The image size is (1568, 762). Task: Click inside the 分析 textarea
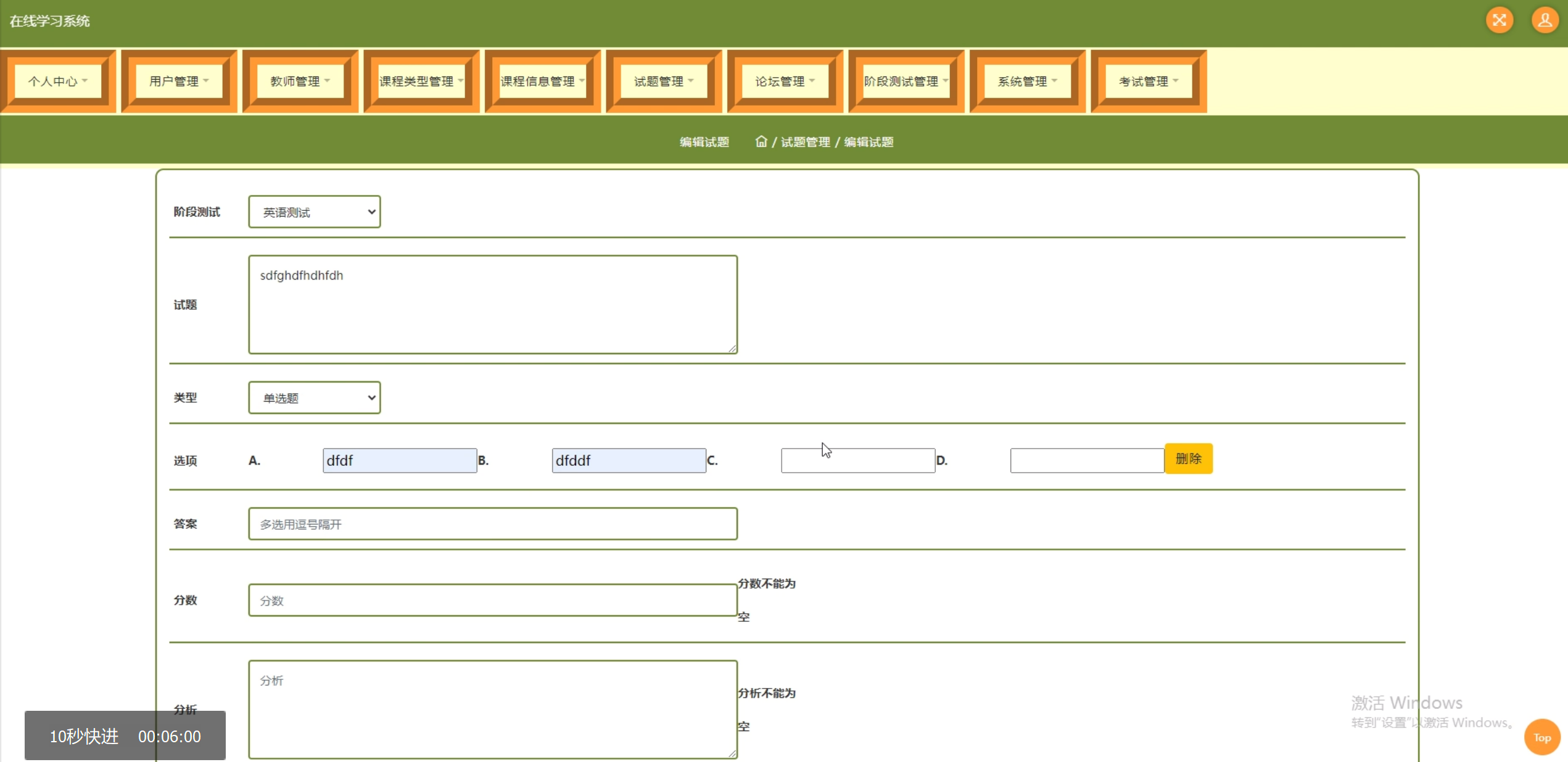pos(492,710)
